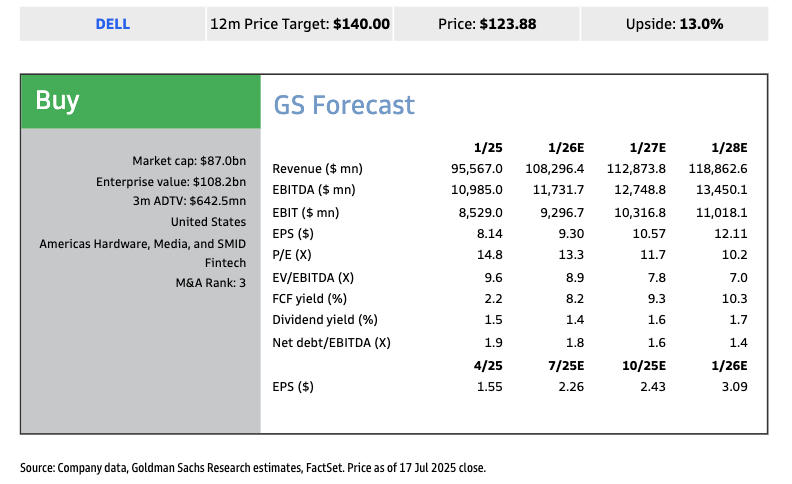Screen dimensions: 792x484
Task: Select quarterly EPS value 2.26
Action: point(571,387)
